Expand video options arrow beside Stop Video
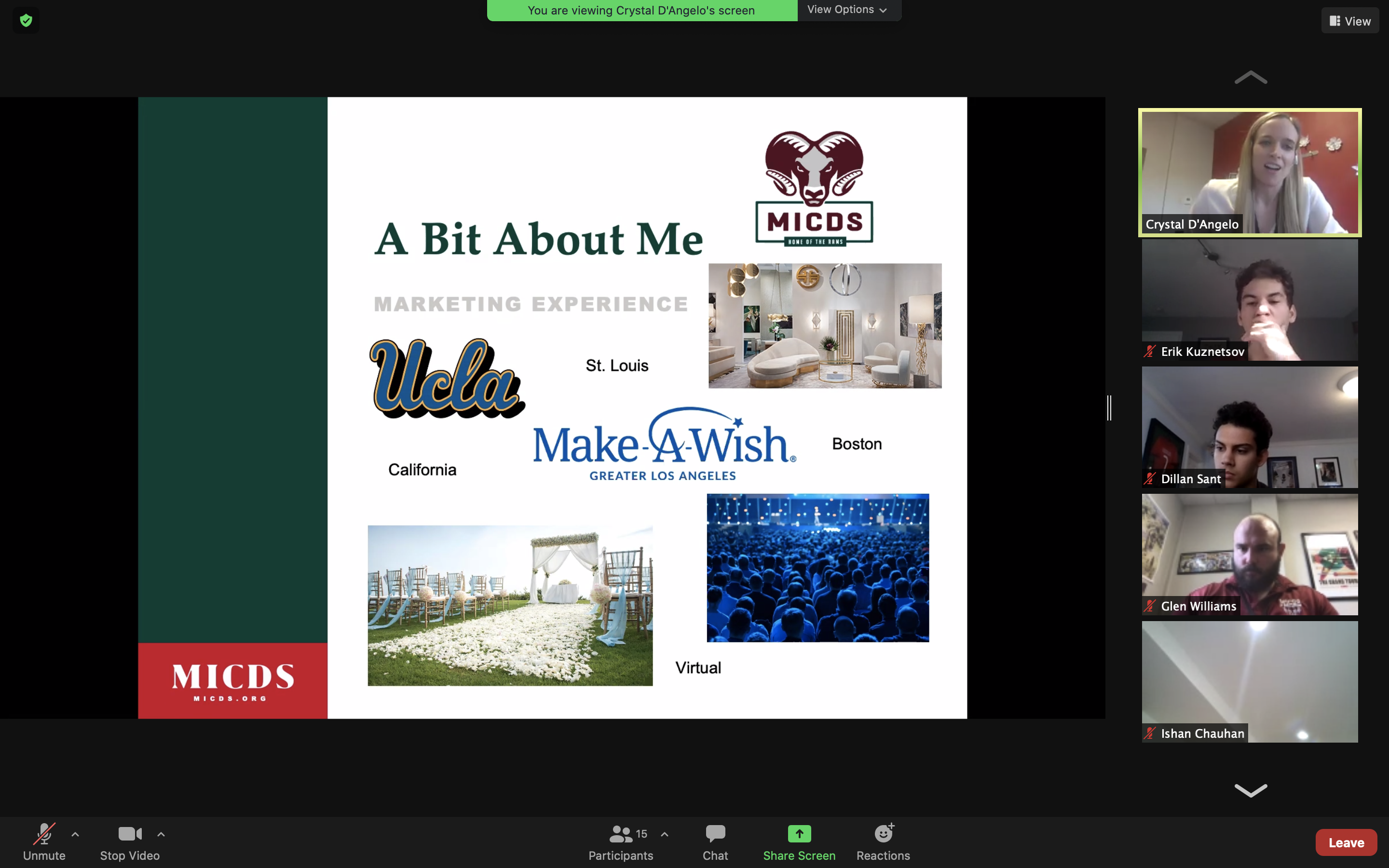This screenshot has width=1389, height=868. [x=161, y=834]
